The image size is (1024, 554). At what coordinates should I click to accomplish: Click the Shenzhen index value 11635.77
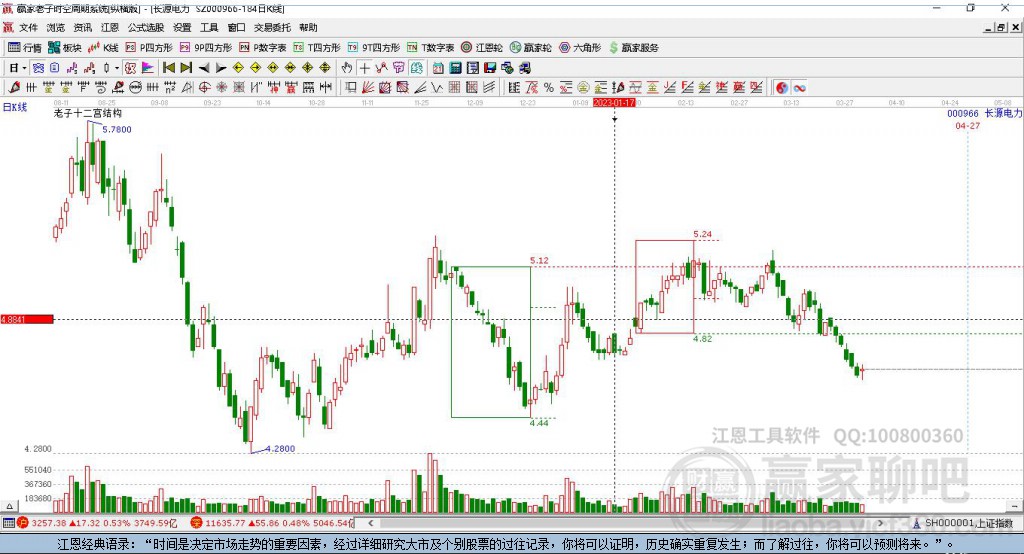(225, 523)
